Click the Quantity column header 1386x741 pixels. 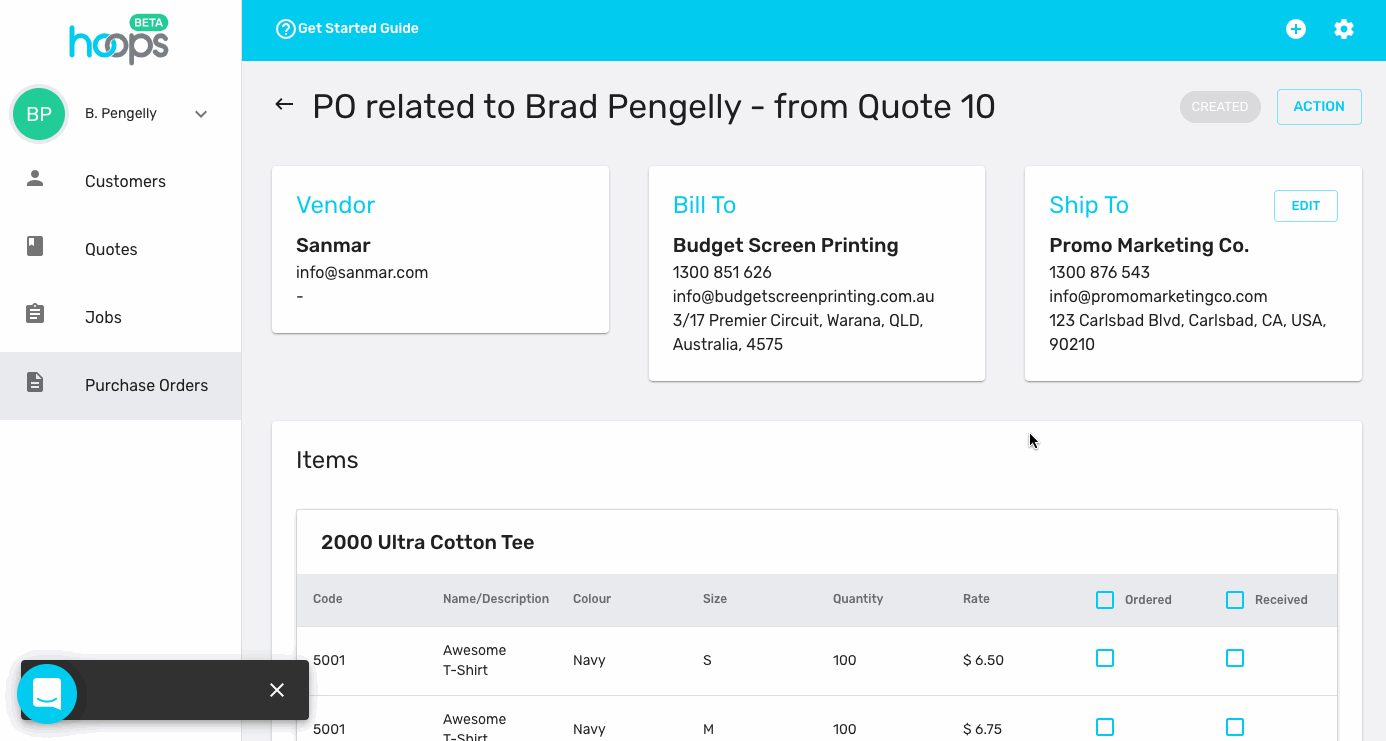[x=858, y=599]
